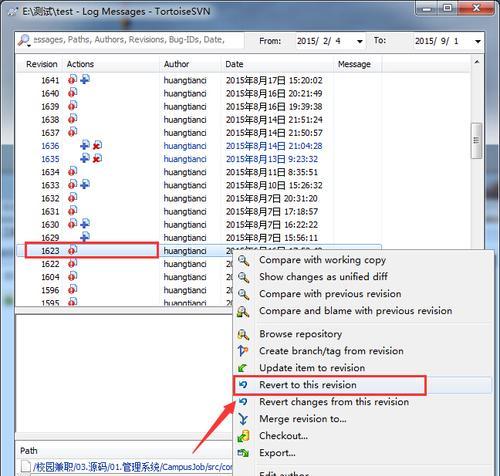Screen dimensions: 500x476
Task: Select revision 1636 row
Action: 199,146
